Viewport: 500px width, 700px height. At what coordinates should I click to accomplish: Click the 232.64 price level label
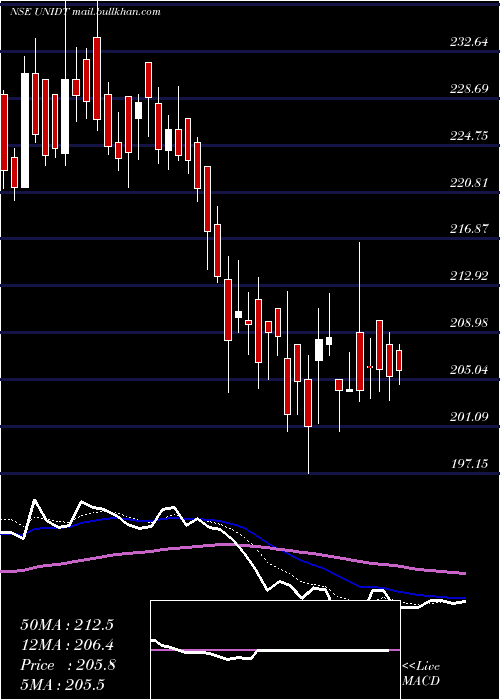pyautogui.click(x=469, y=43)
